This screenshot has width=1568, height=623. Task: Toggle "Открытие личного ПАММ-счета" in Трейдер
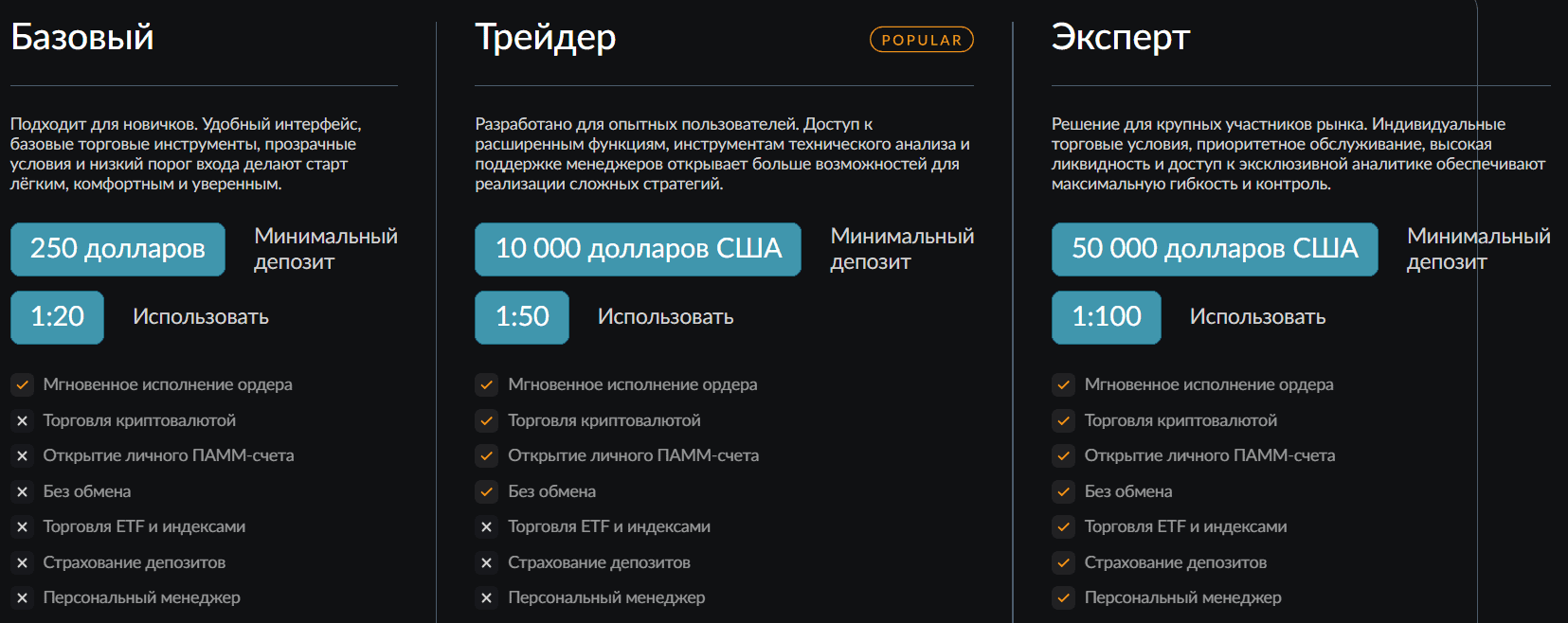486,455
